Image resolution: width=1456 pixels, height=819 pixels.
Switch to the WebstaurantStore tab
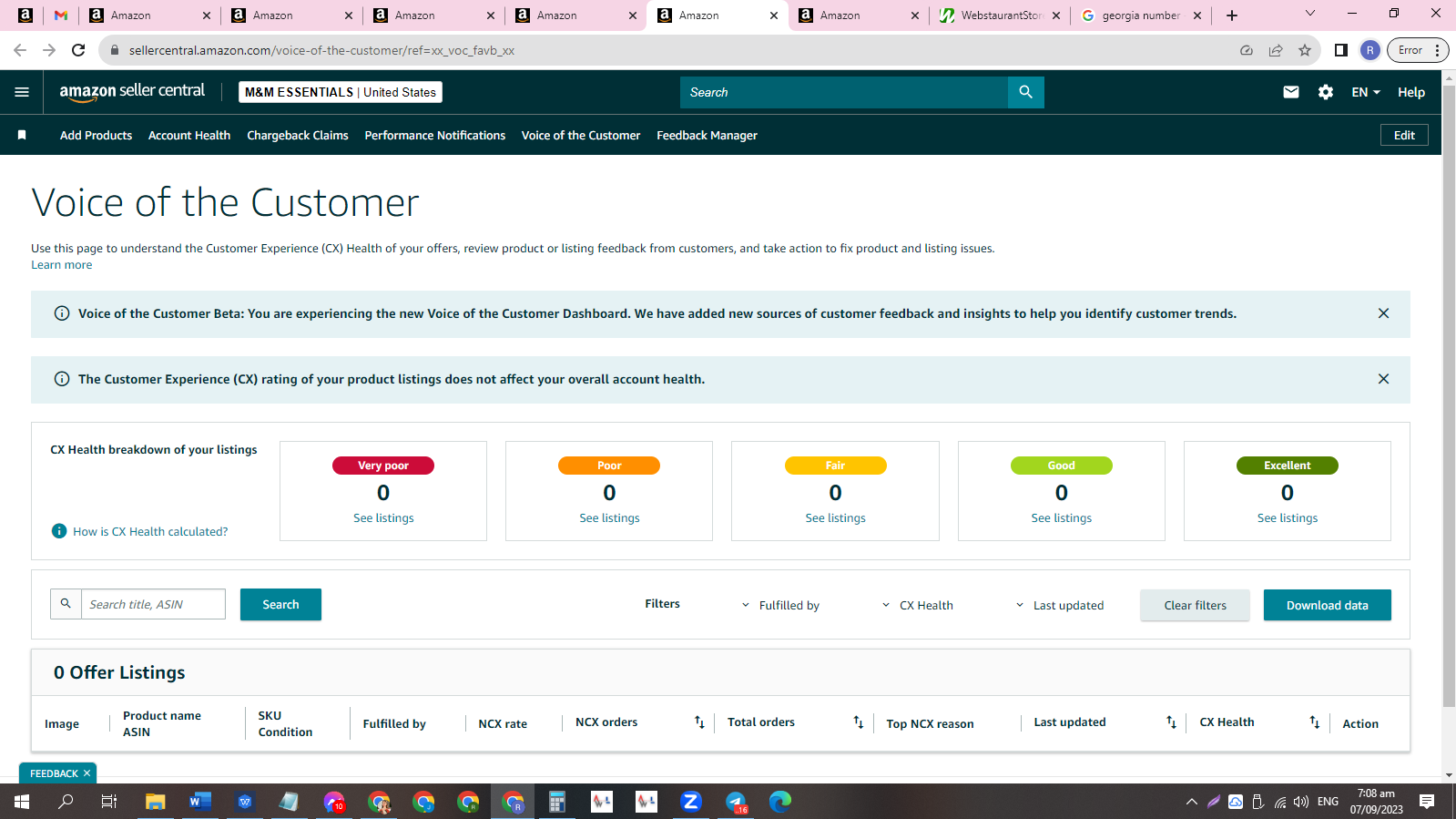[1000, 15]
